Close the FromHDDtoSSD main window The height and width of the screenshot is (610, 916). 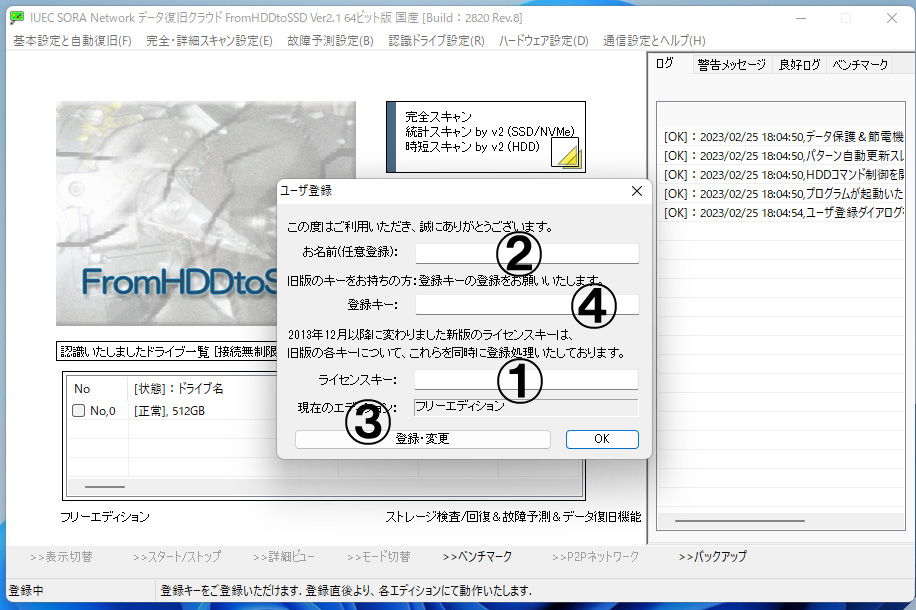(x=891, y=18)
